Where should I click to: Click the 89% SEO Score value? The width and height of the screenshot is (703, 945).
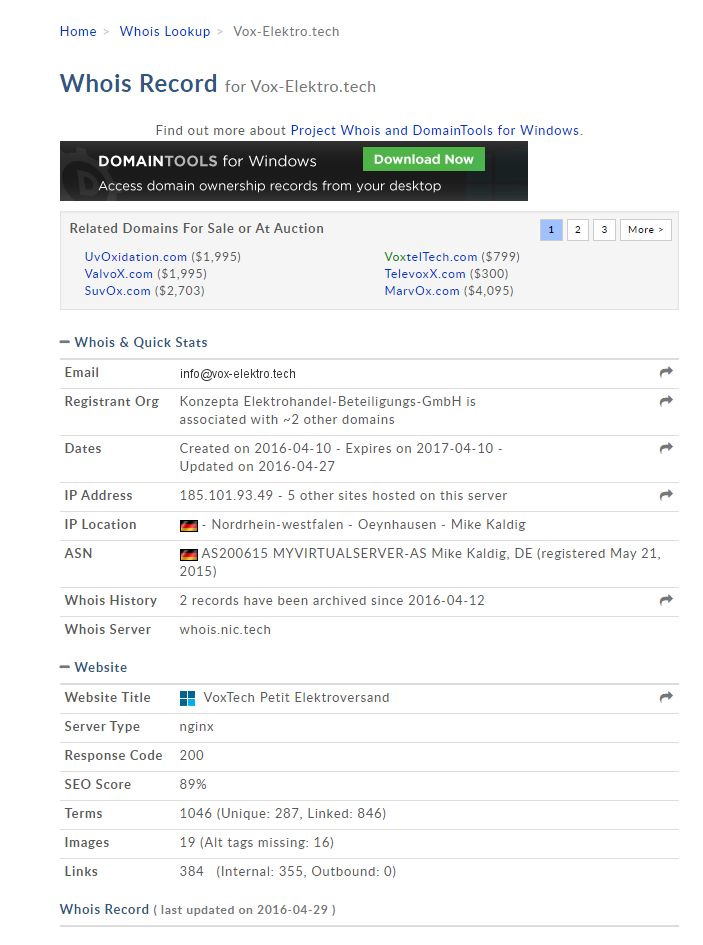[193, 784]
